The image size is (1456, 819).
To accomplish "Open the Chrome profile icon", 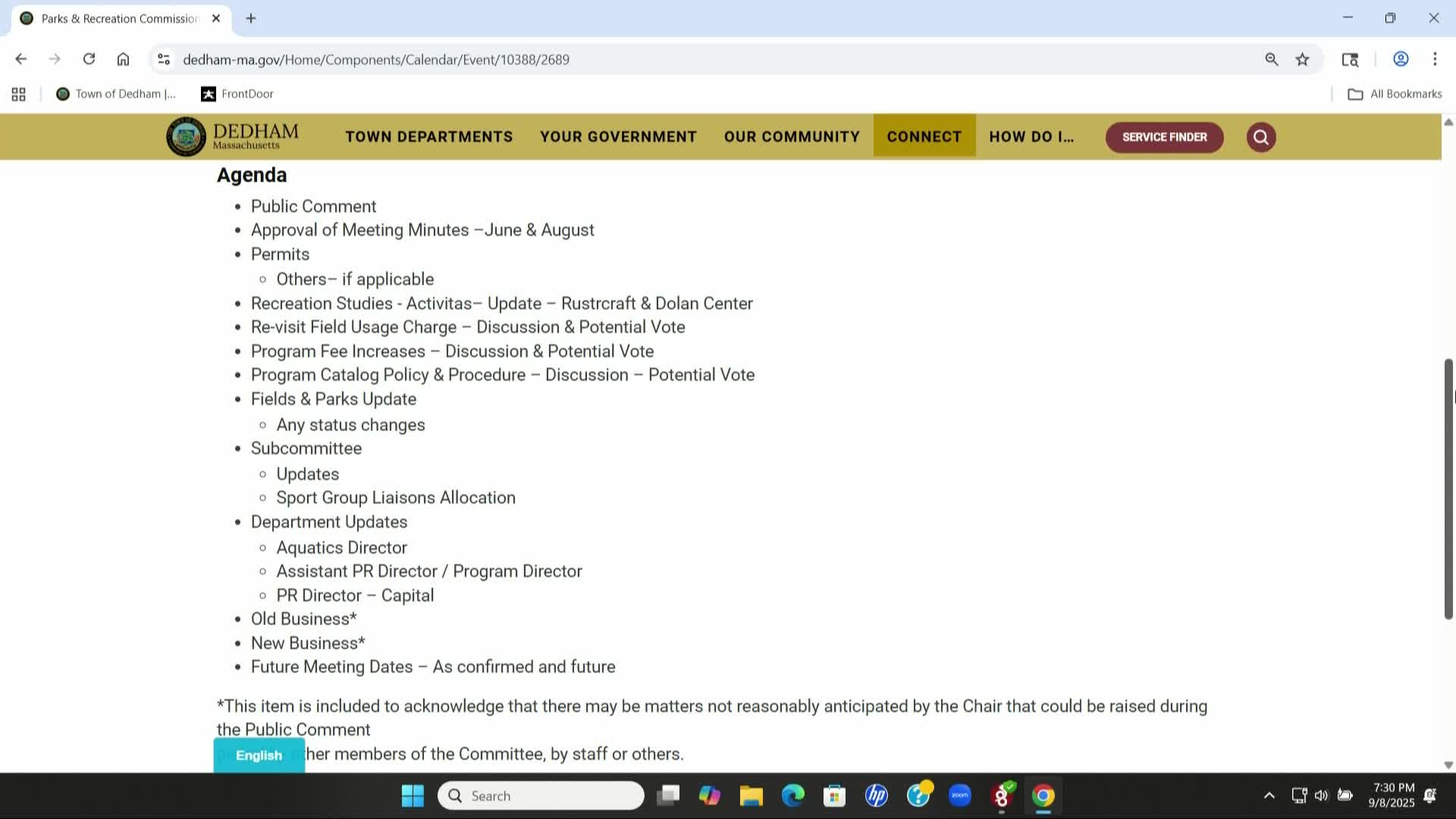I will point(1401,59).
